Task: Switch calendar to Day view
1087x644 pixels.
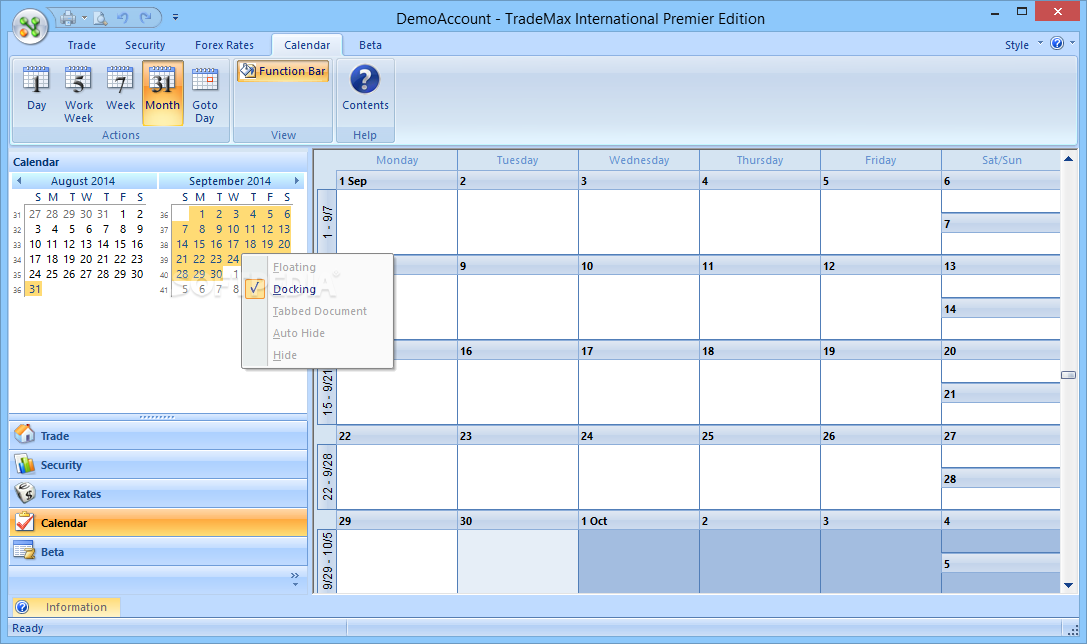Action: [x=37, y=93]
